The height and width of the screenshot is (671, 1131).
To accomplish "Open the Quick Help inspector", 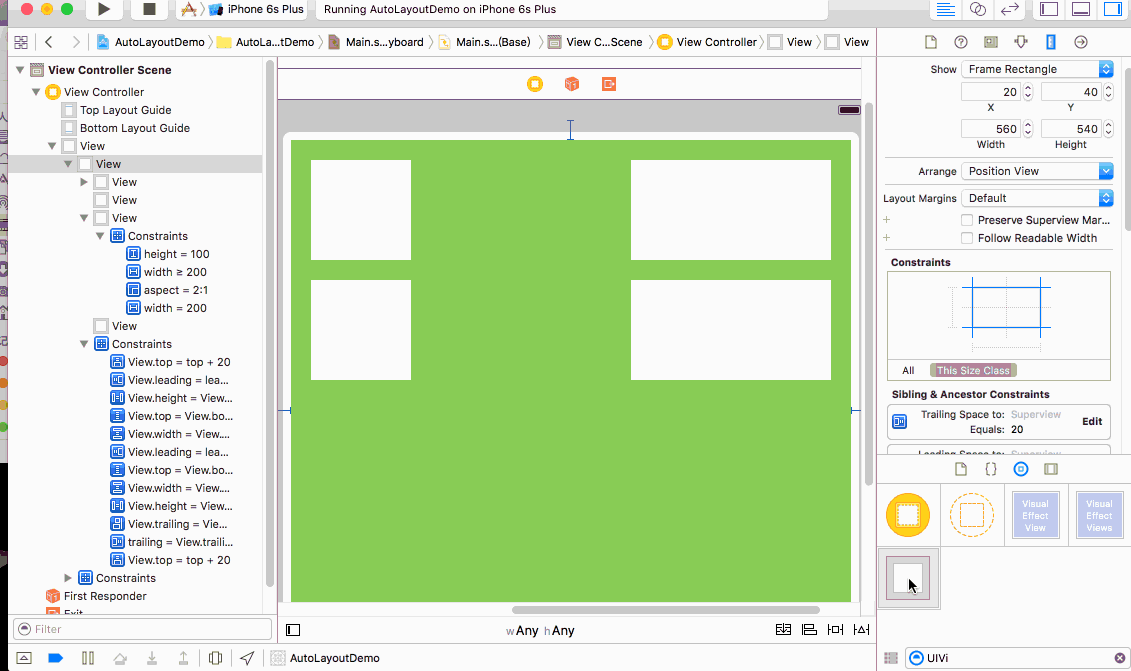I will click(x=960, y=42).
